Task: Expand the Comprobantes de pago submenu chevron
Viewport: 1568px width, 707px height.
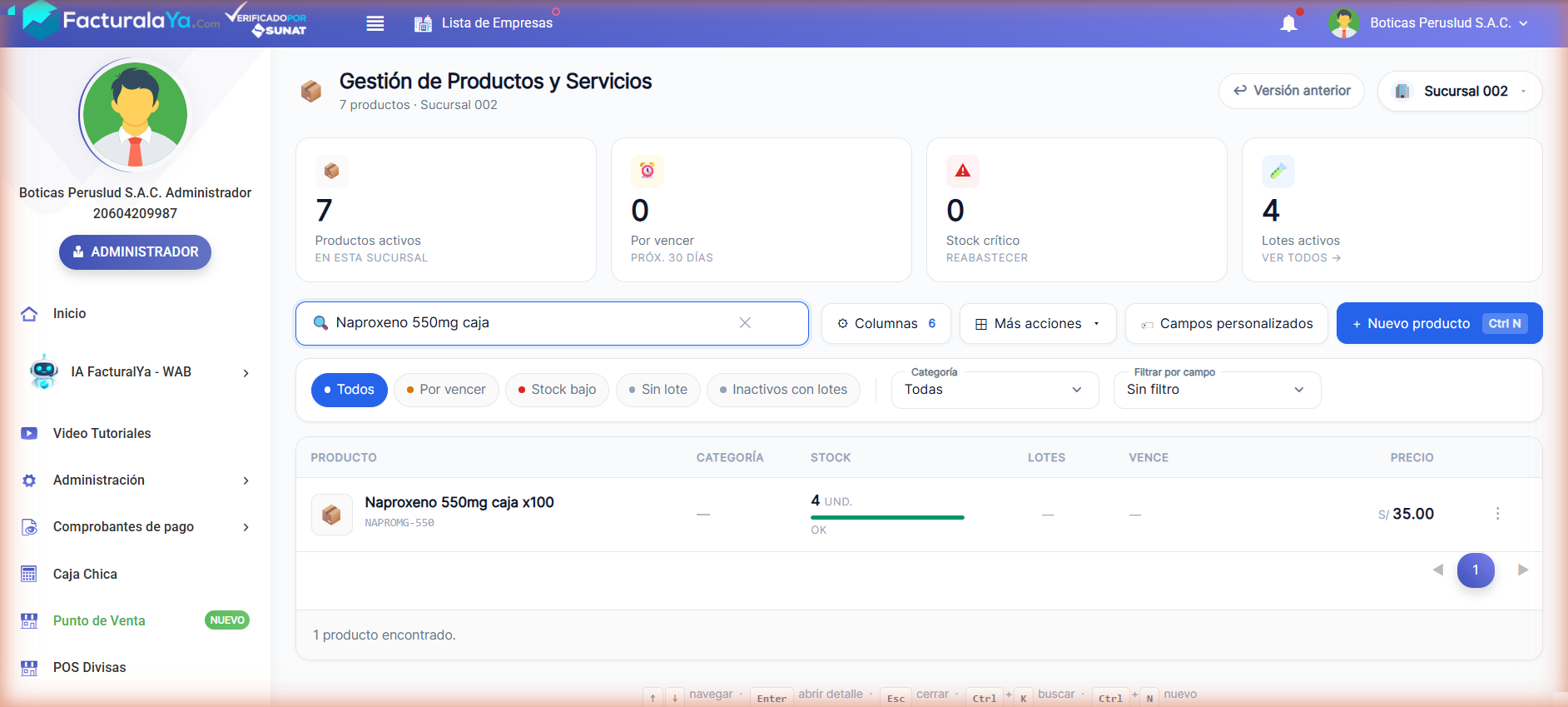Action: pyautogui.click(x=246, y=527)
